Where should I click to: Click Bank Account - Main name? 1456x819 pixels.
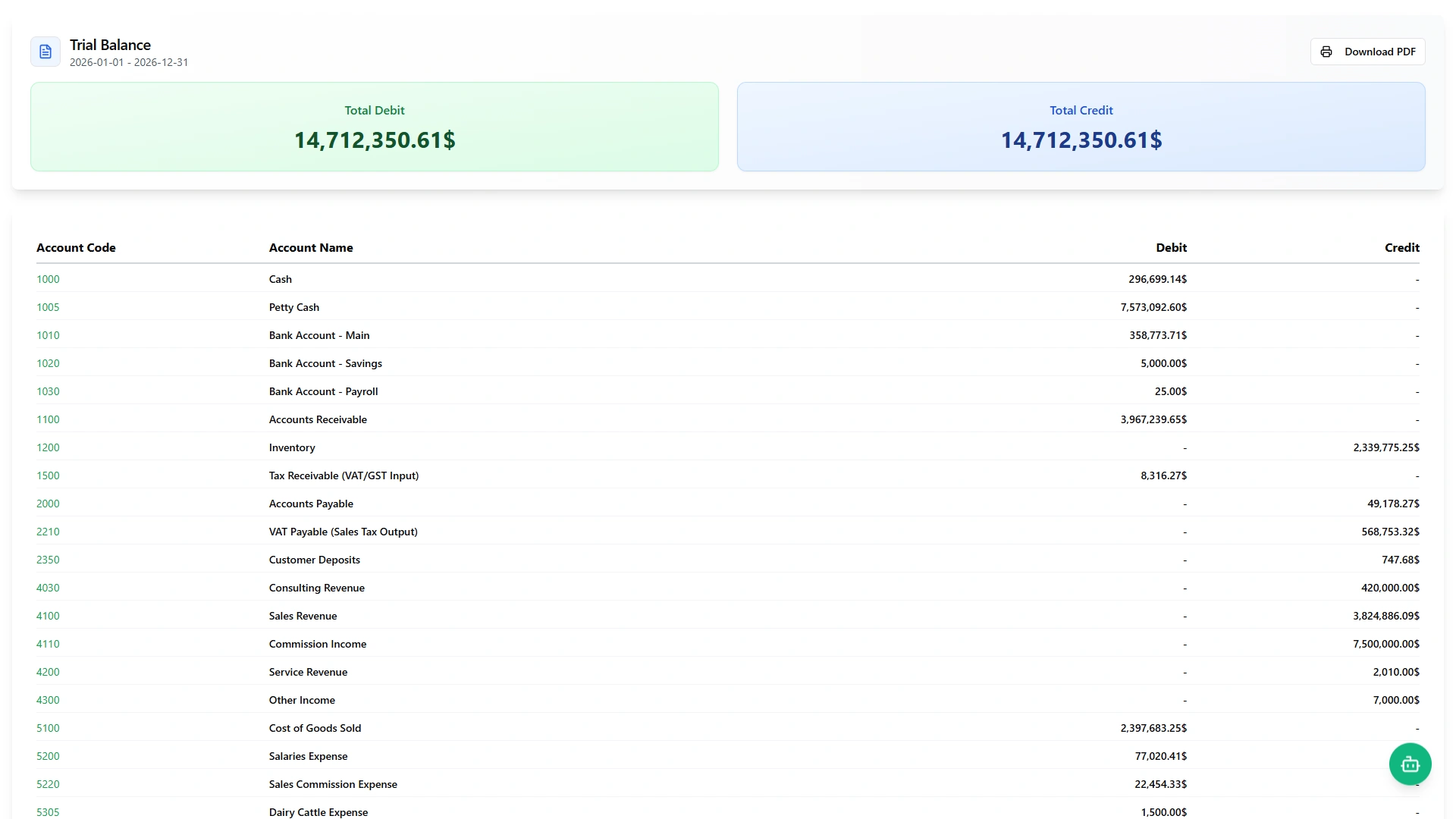[319, 335]
